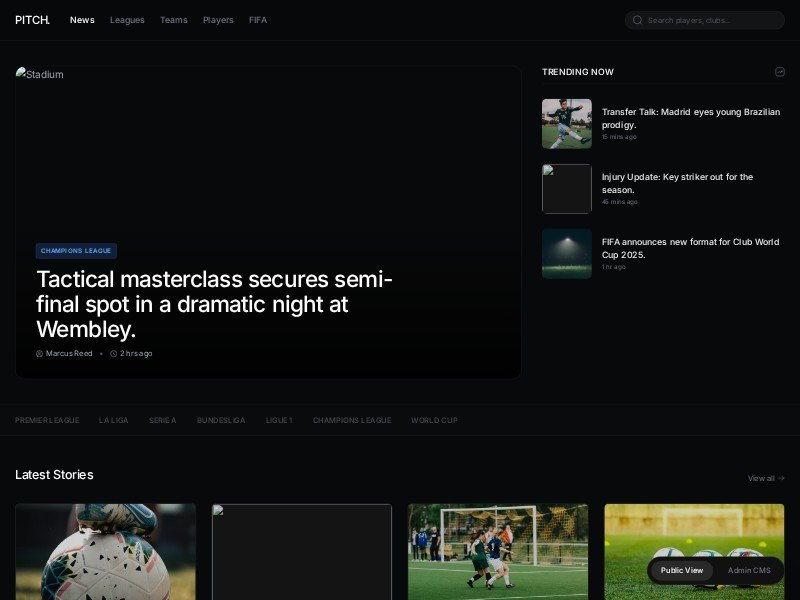Select the World Cup filter tab
Screen dimensions: 800x600
point(434,420)
